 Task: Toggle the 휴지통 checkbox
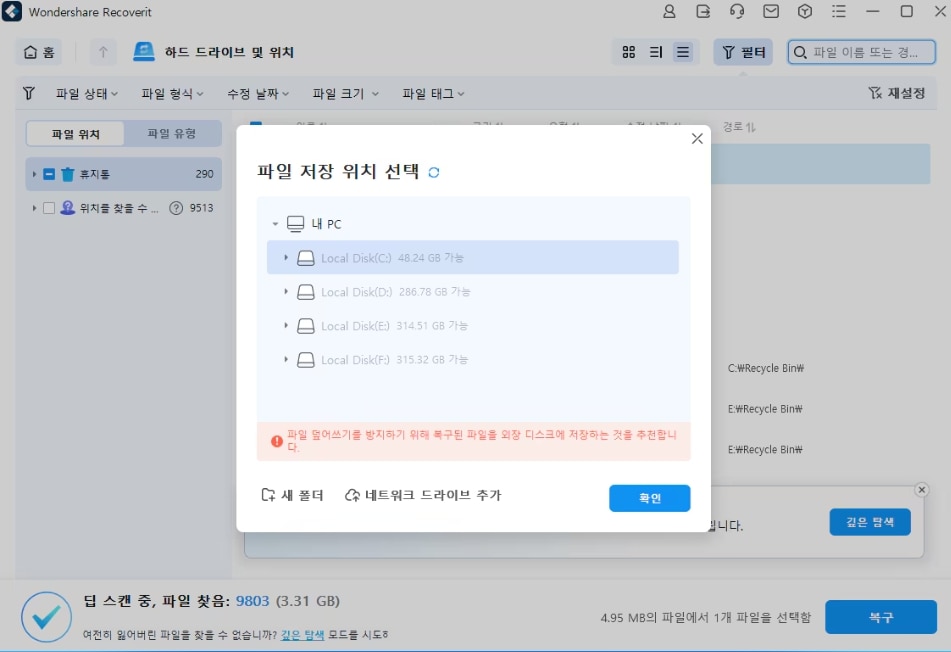[x=49, y=174]
